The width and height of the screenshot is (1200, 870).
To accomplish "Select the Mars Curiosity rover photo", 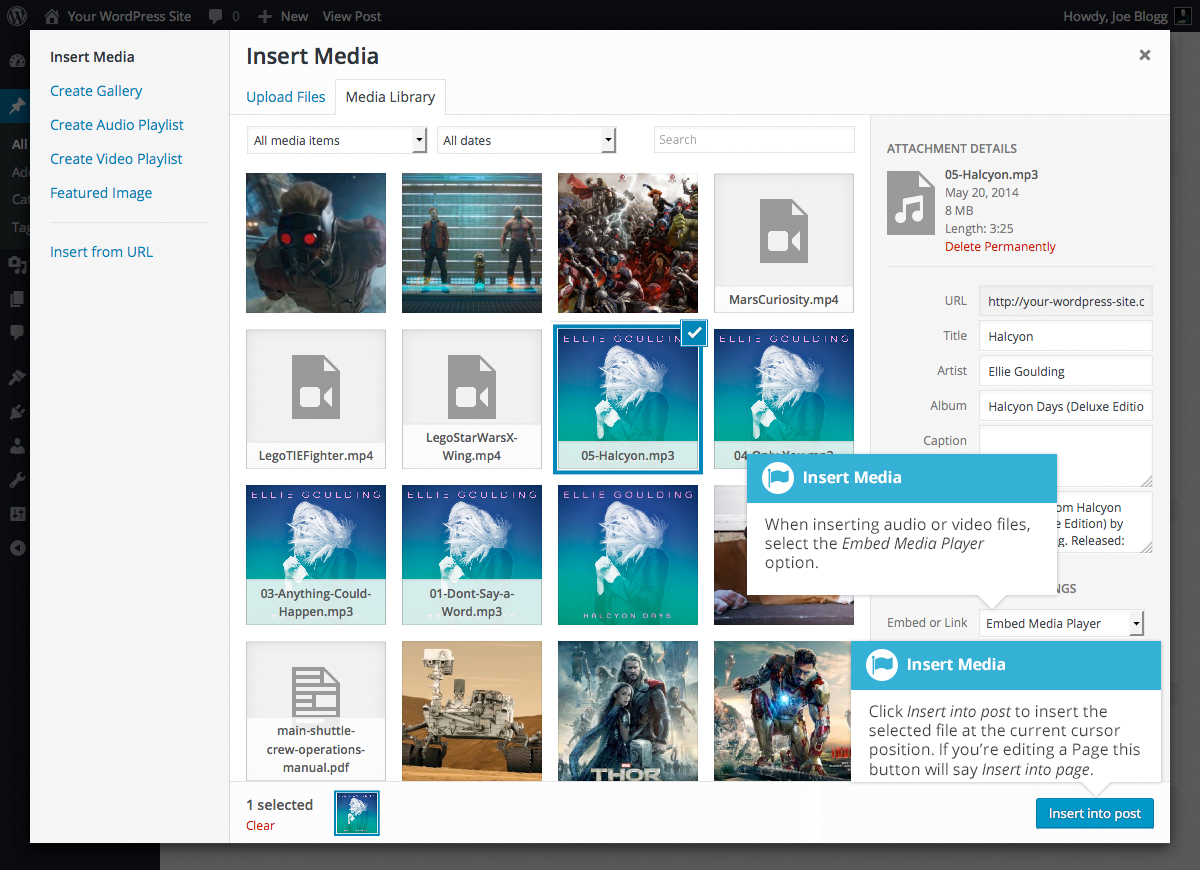I will [x=472, y=711].
